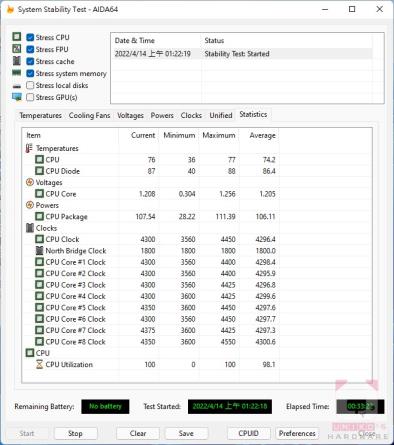Click the Current column header
This screenshot has height=445, width=394.
point(138,135)
